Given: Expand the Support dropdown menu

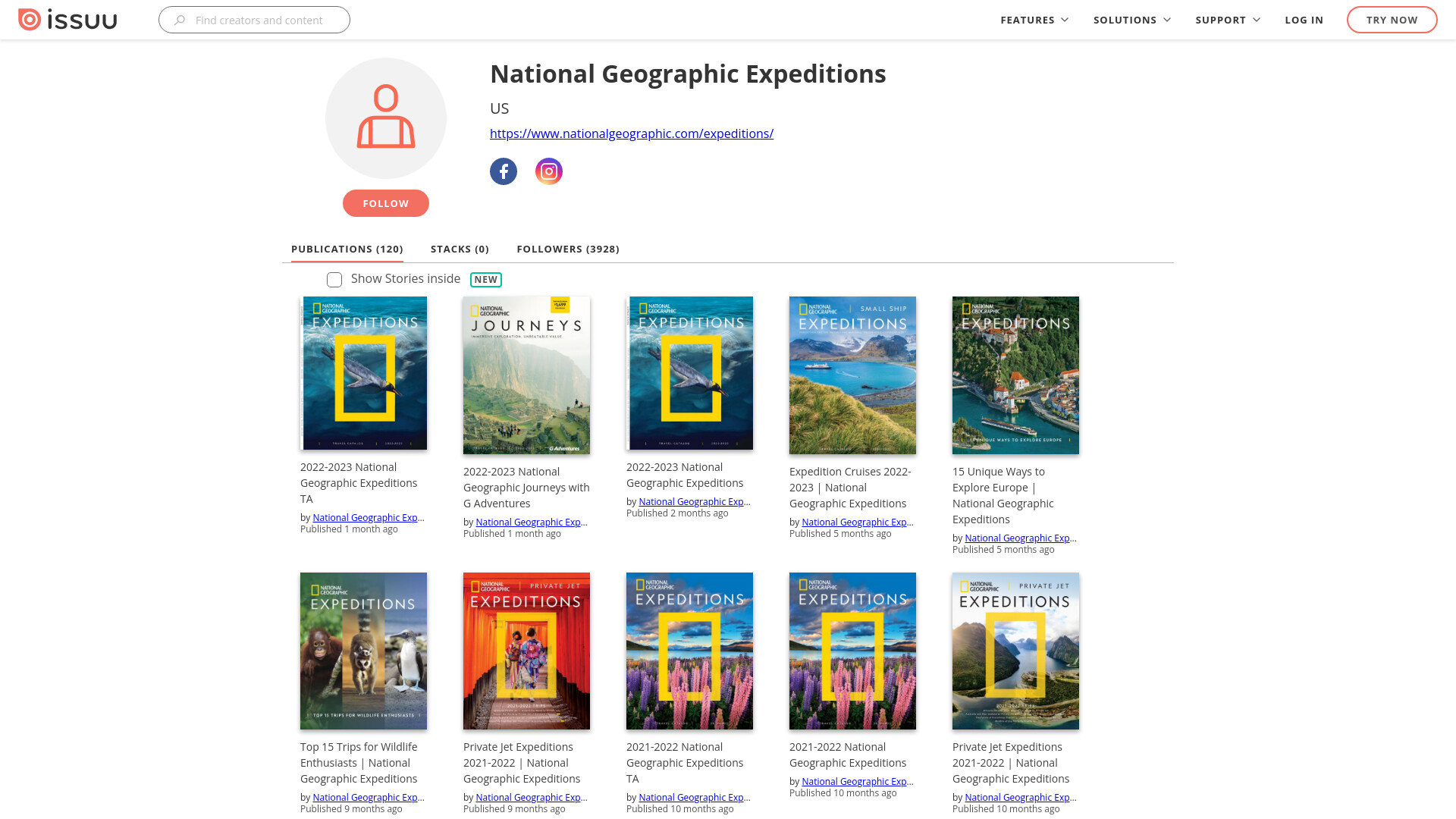Looking at the screenshot, I should pos(1228,20).
